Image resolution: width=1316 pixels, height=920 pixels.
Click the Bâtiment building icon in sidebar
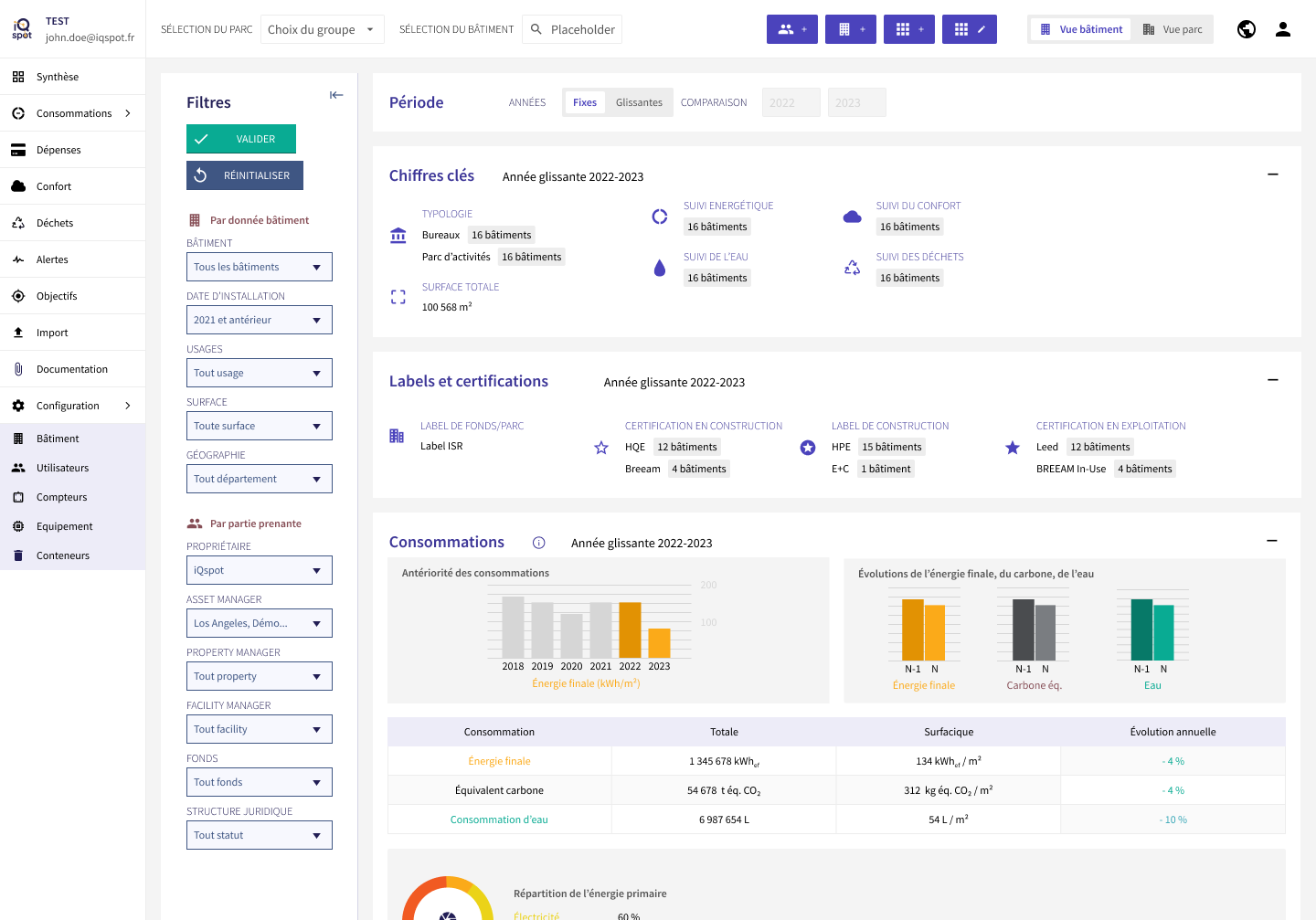(x=18, y=439)
